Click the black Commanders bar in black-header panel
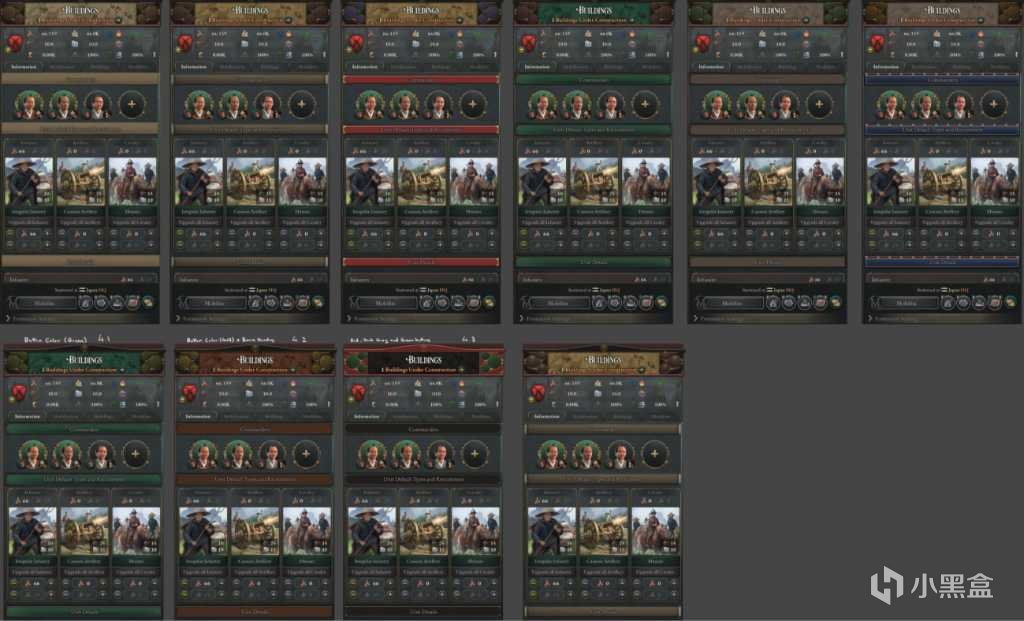 (423, 429)
